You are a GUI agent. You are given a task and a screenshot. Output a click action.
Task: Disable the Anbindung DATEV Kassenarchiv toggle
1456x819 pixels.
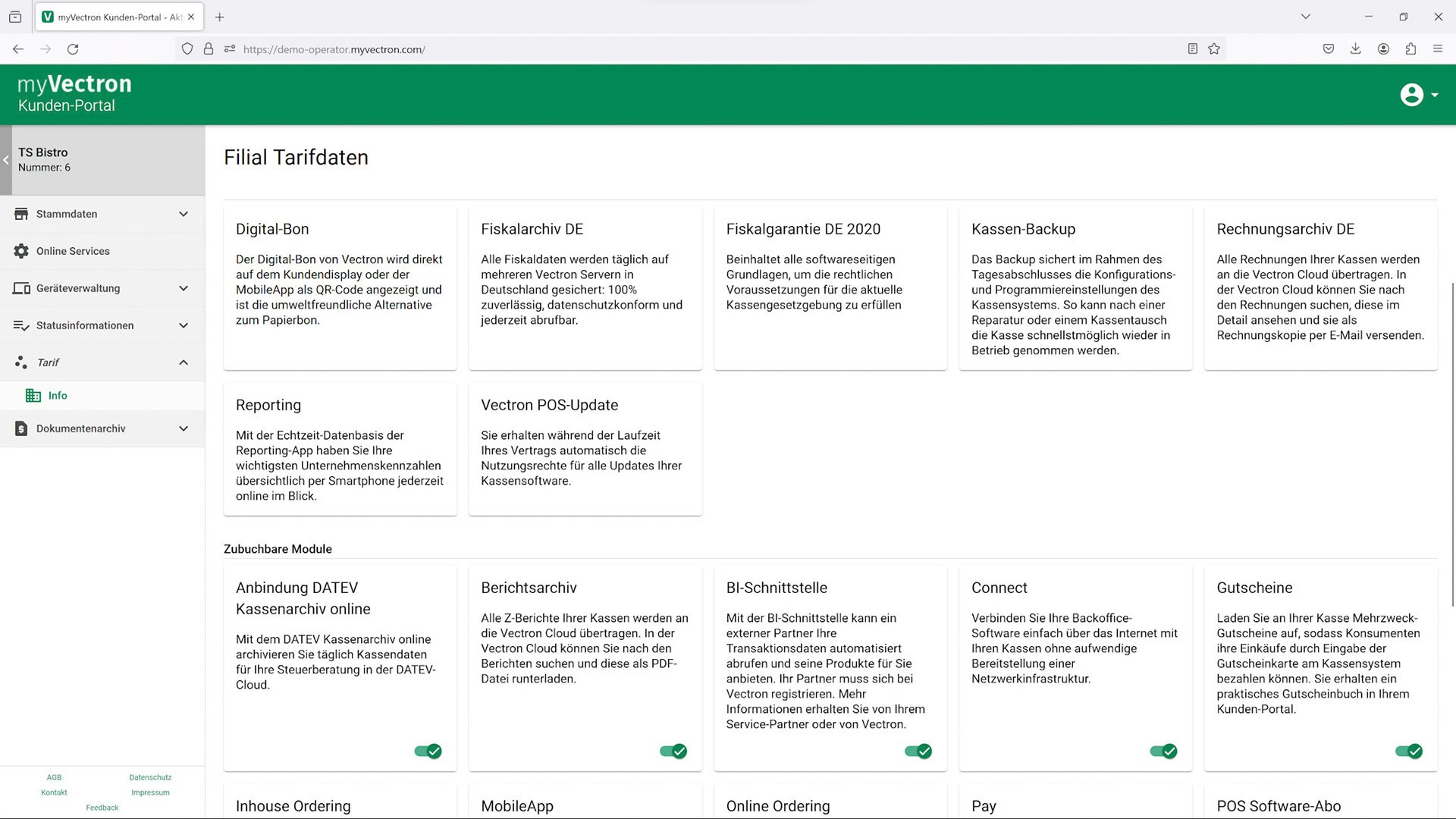pos(428,751)
